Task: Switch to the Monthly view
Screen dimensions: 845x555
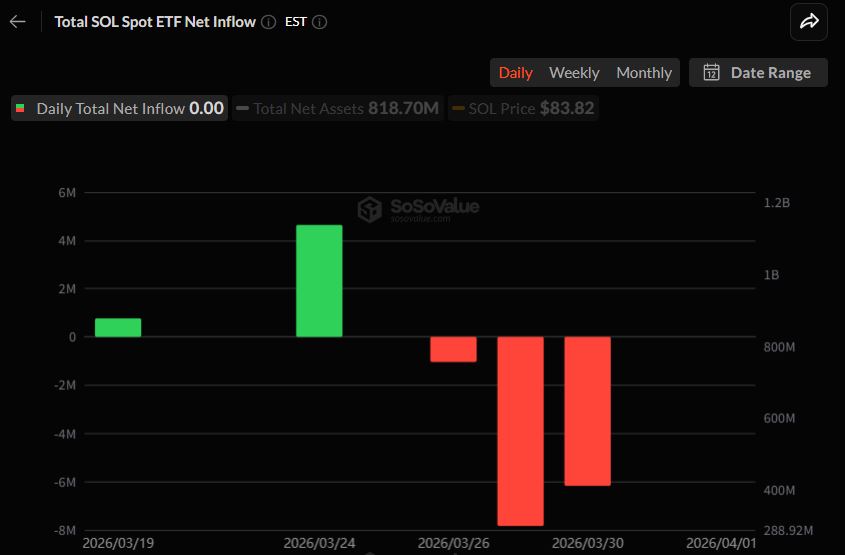Action: click(x=644, y=72)
